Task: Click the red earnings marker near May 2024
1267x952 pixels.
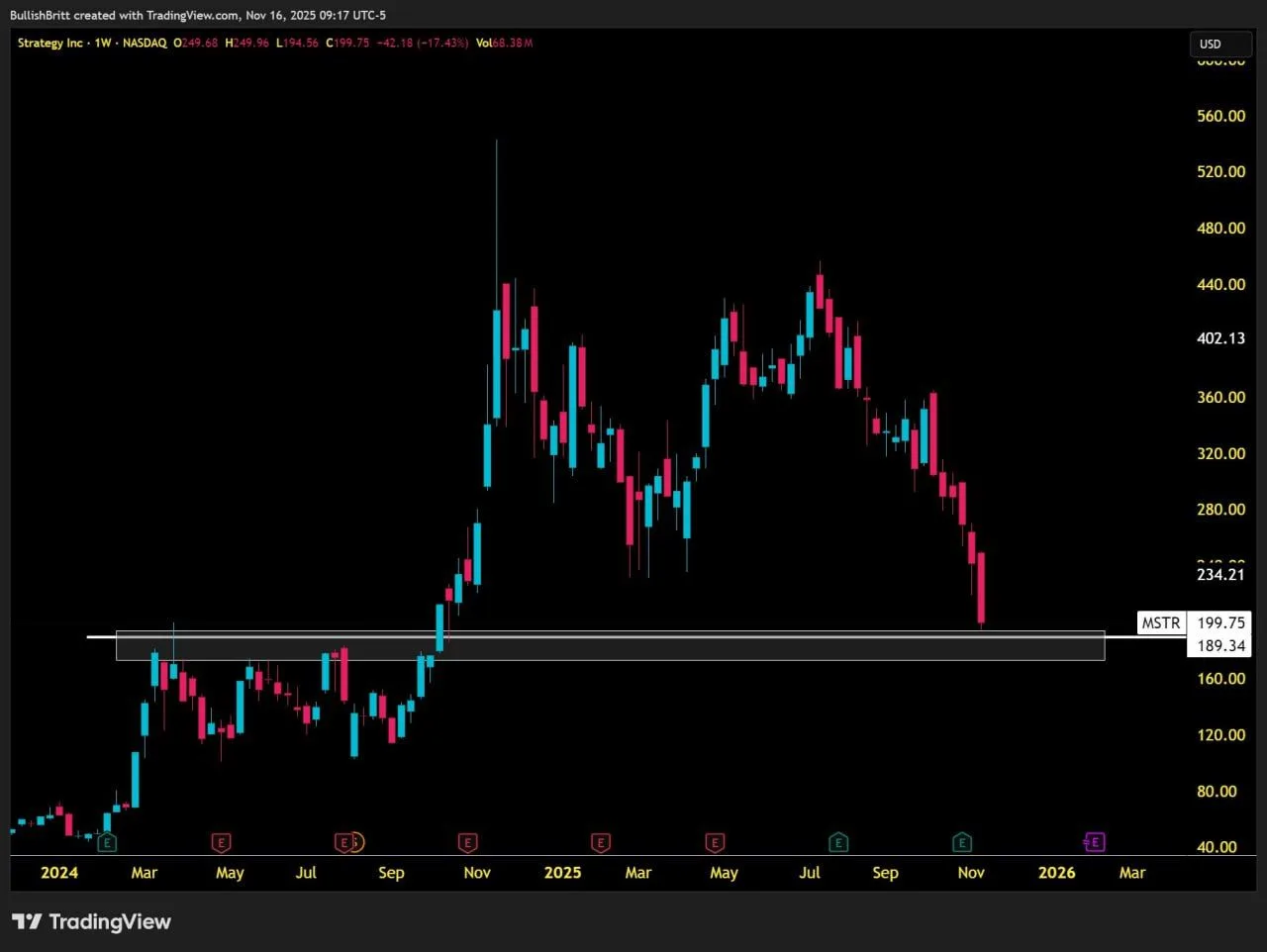Action: coord(222,843)
